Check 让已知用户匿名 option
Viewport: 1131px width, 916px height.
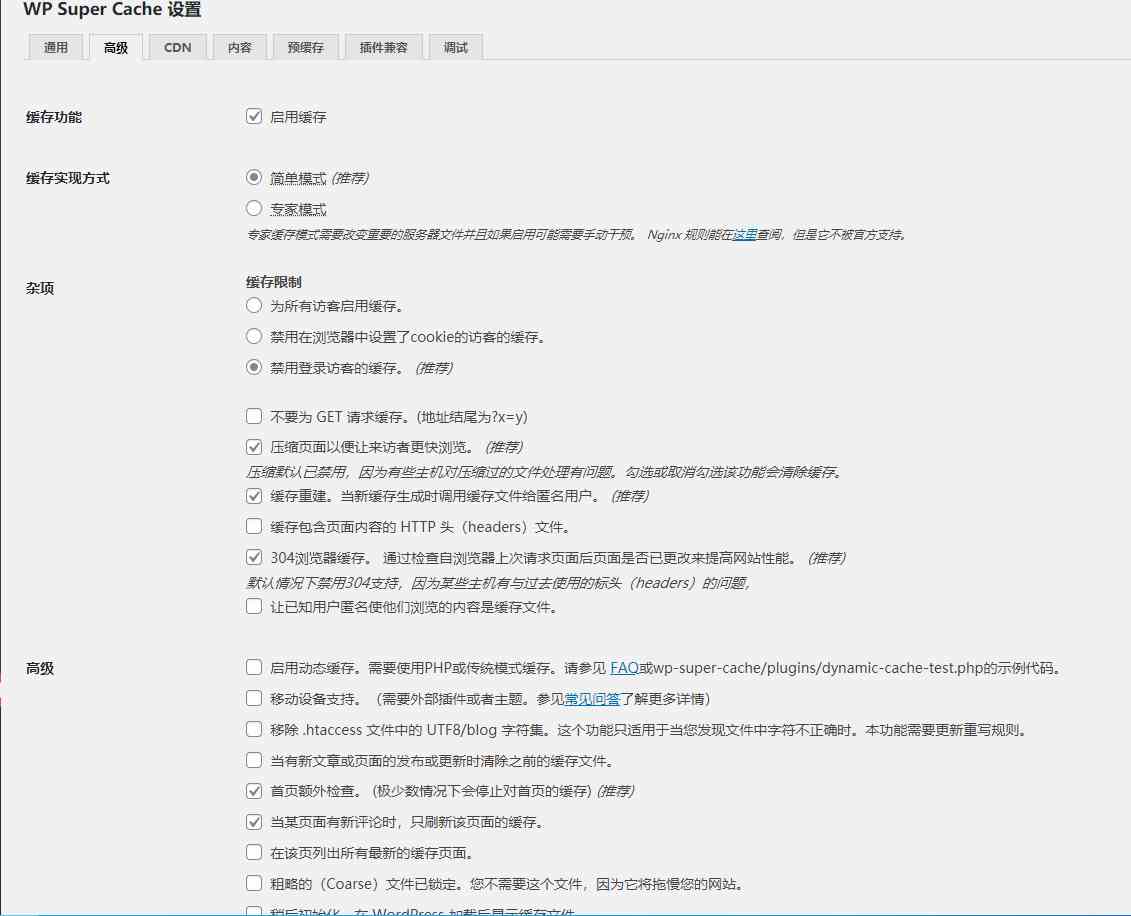click(x=254, y=607)
